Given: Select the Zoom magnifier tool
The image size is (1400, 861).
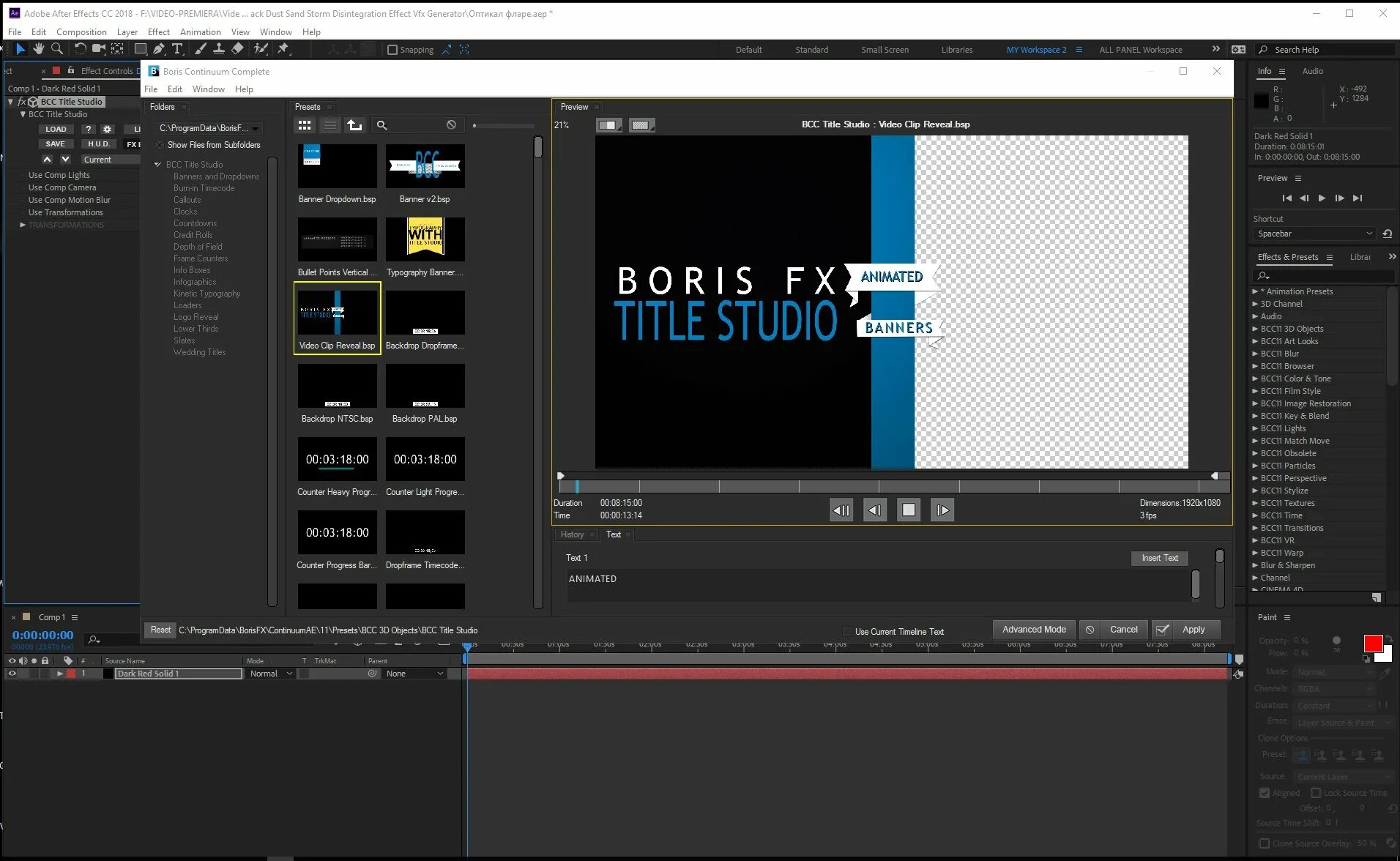Looking at the screenshot, I should (56, 49).
